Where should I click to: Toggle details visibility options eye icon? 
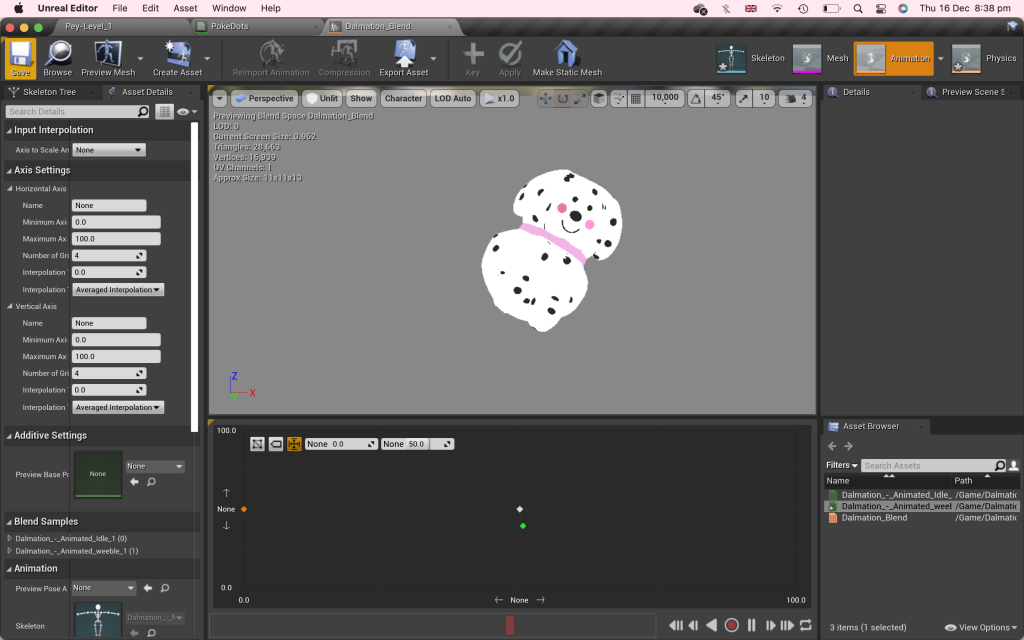click(184, 112)
